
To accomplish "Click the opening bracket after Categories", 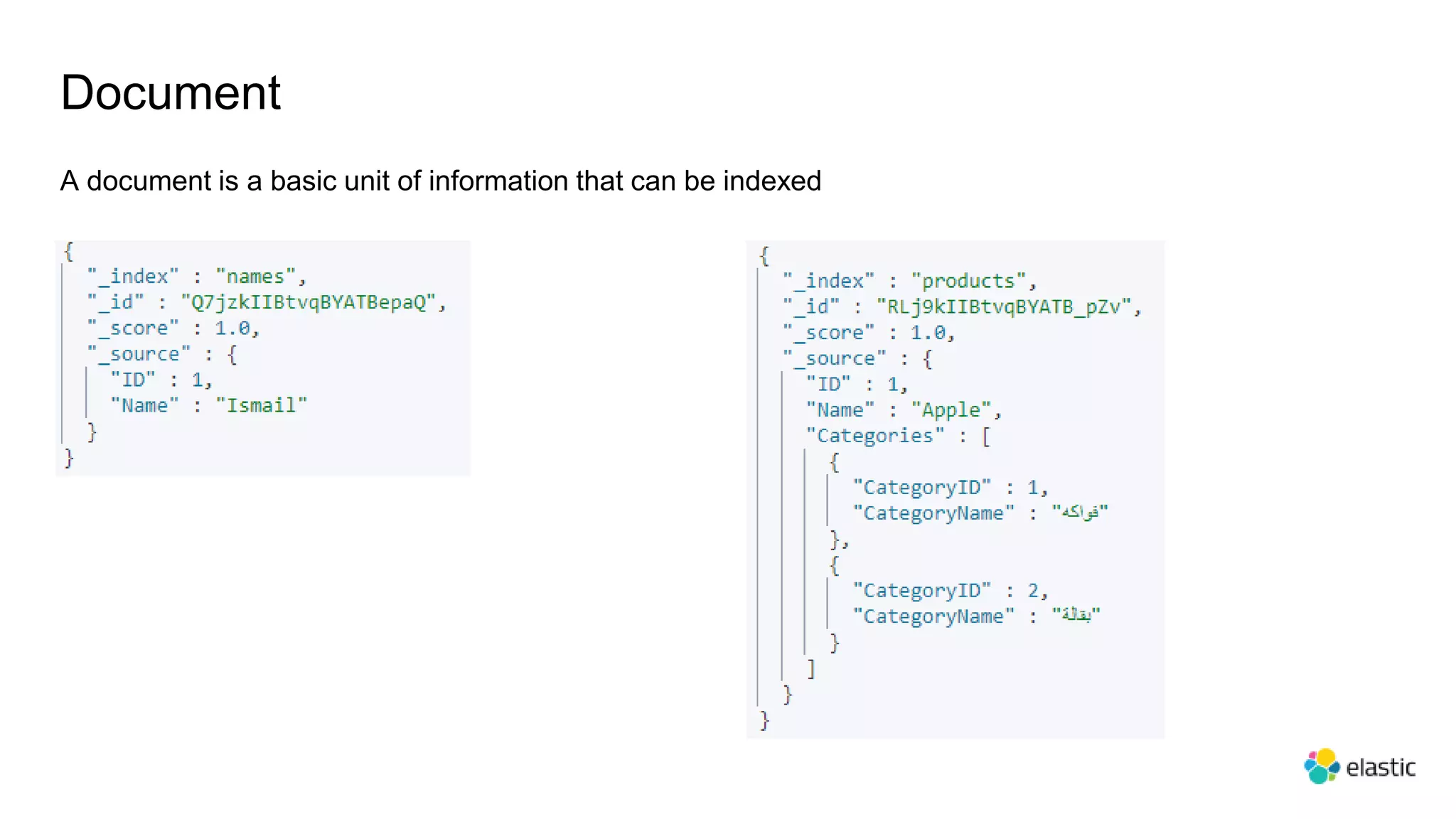I will coord(986,436).
